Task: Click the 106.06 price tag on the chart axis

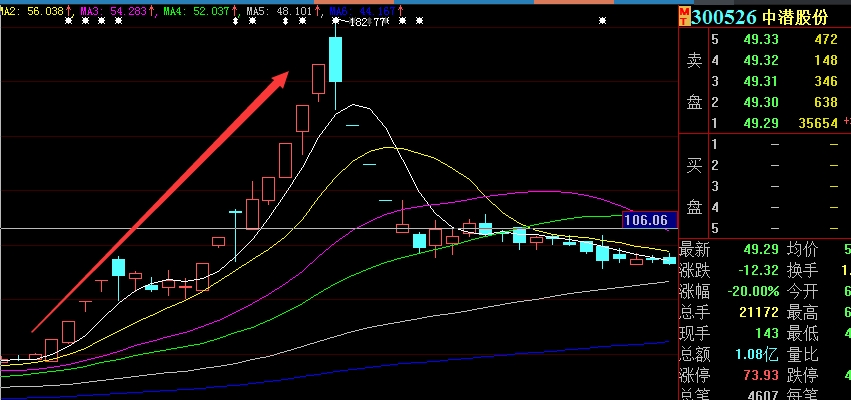Action: click(645, 220)
